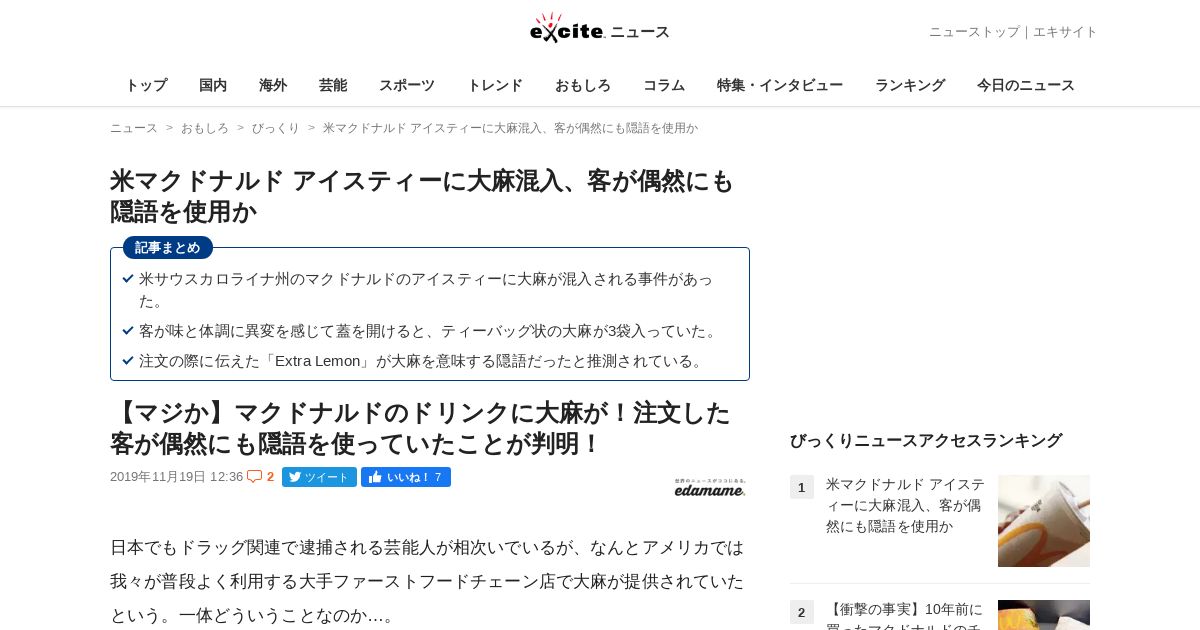Screen dimensions: 1200x630
Task: Click the びっくりニュースアクセスランキング heading
Action: 926,440
